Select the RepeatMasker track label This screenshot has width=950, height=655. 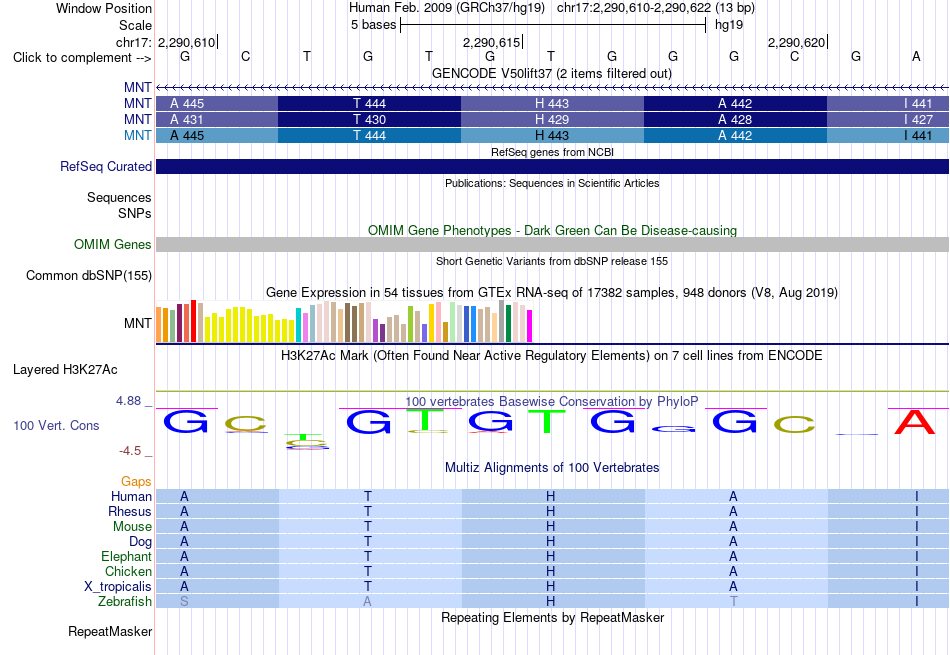click(x=110, y=631)
